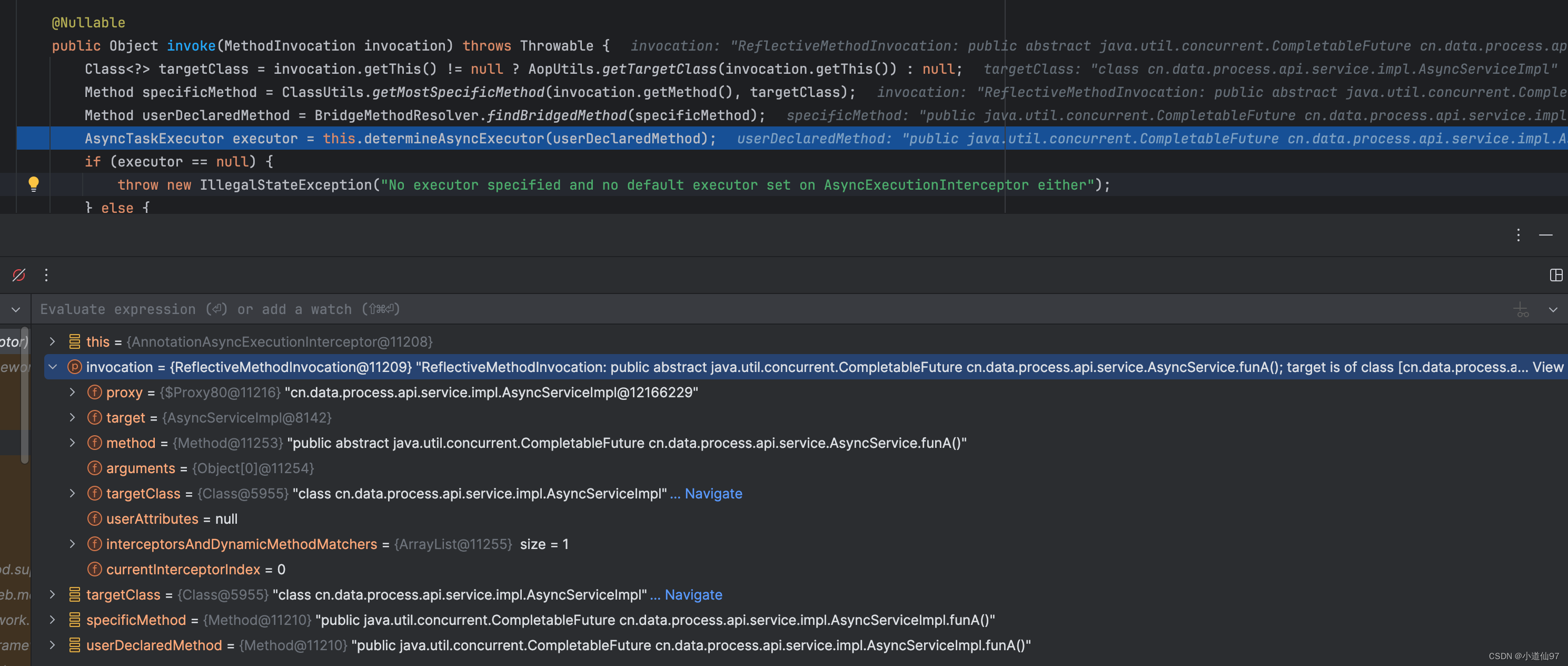Click IllegalStateException in the throw line

click(285, 184)
